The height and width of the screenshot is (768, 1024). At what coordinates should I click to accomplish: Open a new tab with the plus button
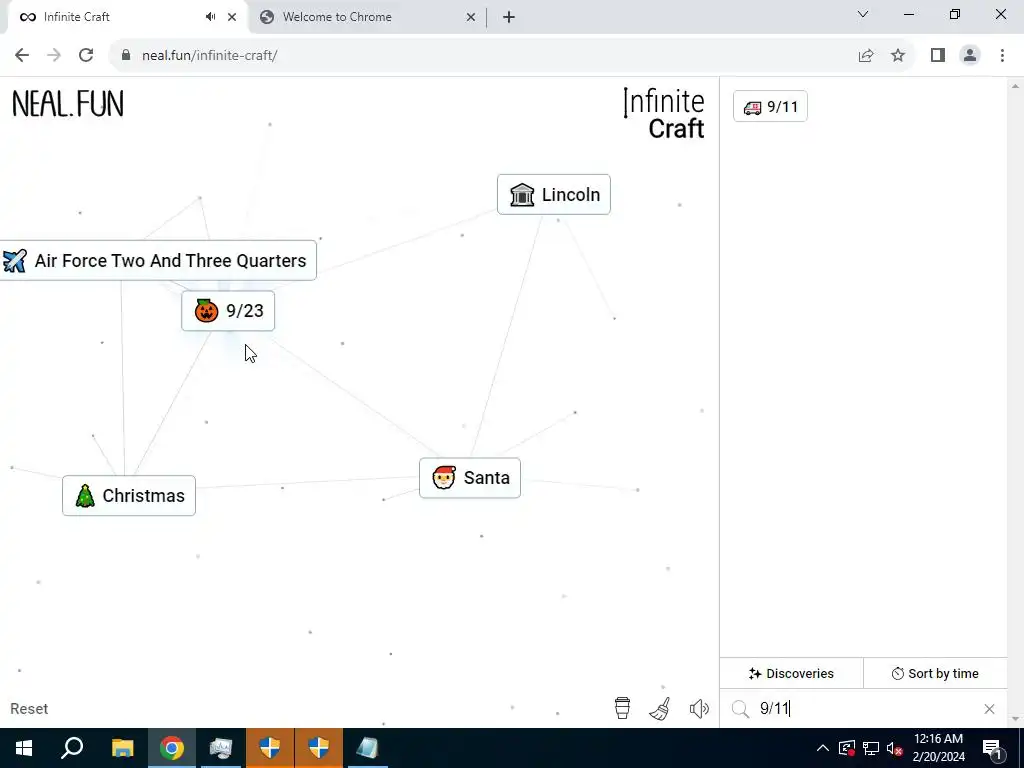click(509, 17)
